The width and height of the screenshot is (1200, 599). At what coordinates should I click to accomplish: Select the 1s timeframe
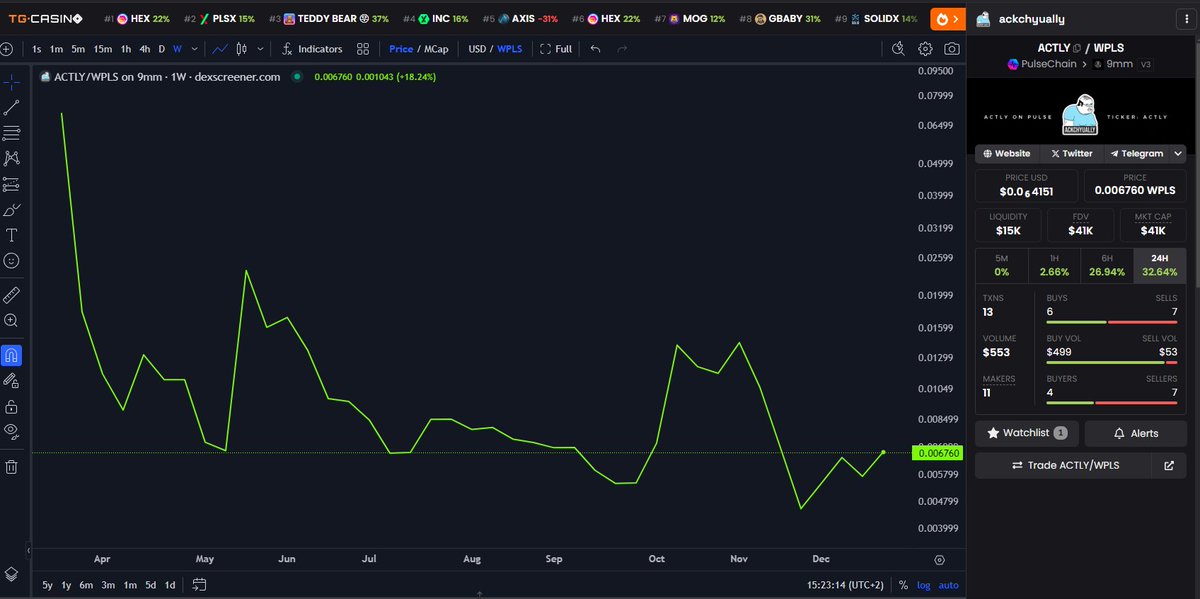(x=37, y=49)
